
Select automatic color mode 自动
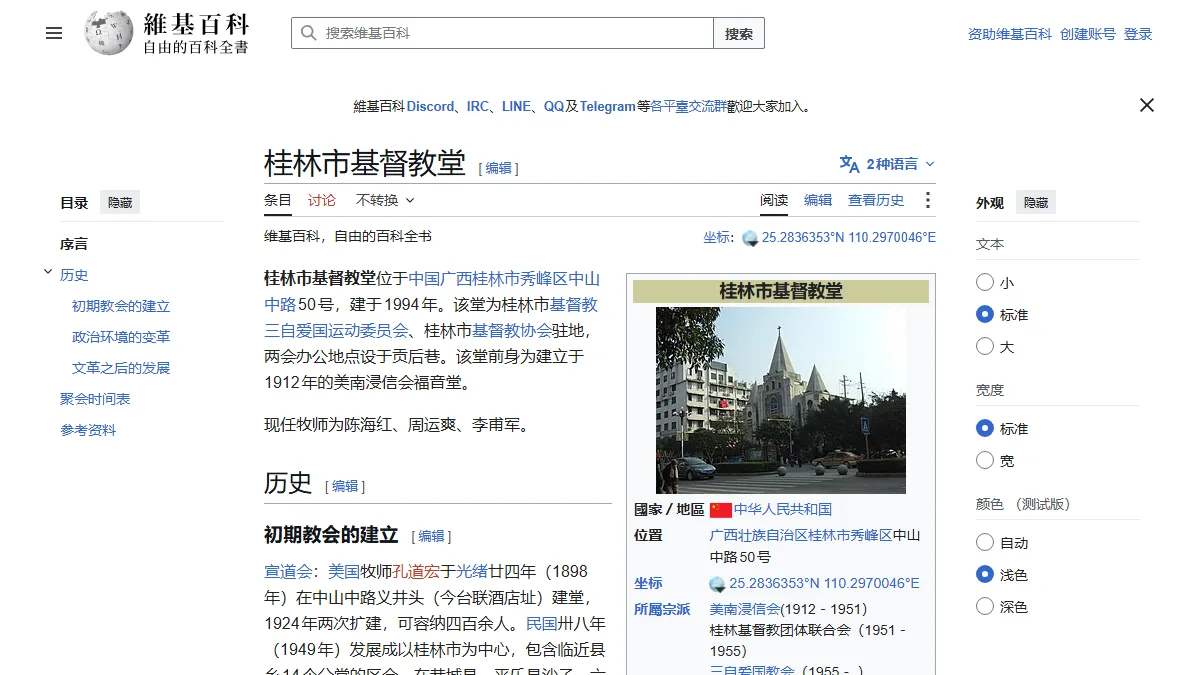point(985,543)
